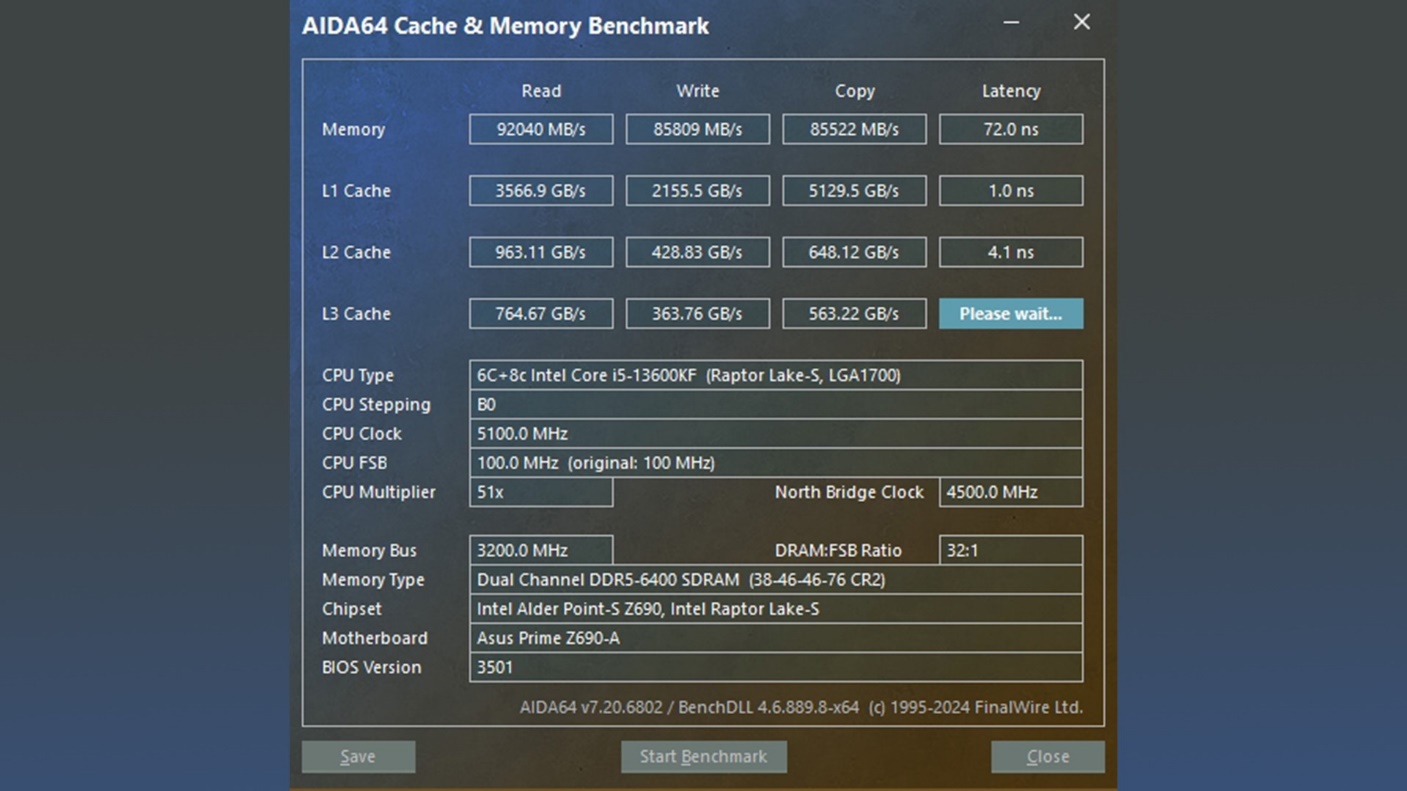
Task: Click the CPU Stepping value B0
Action: pos(776,404)
